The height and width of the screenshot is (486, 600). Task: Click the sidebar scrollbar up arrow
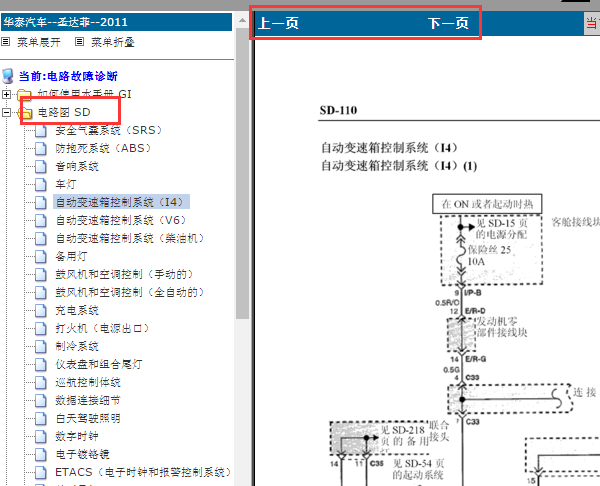242,20
